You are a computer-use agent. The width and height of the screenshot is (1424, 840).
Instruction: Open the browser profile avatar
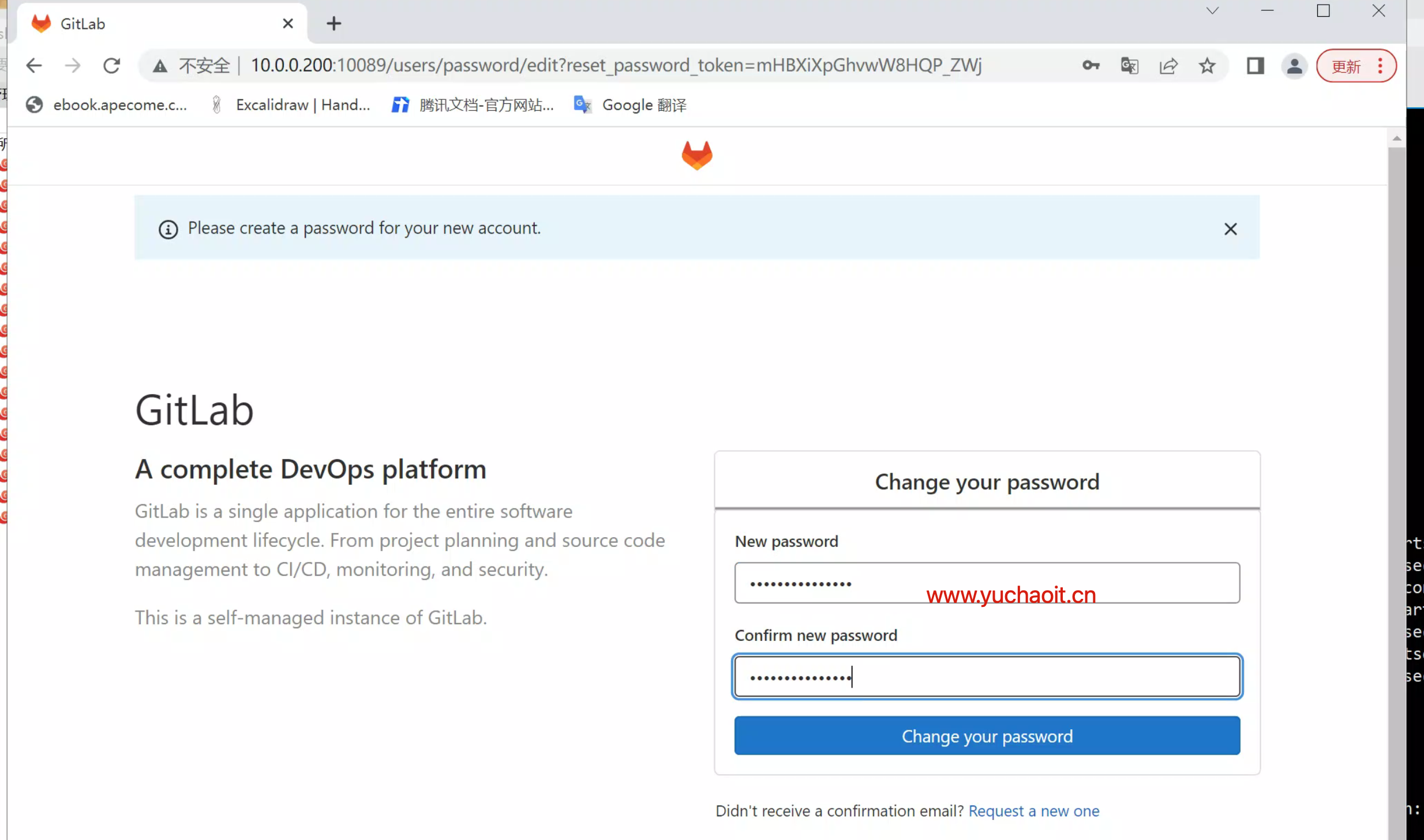click(1294, 66)
